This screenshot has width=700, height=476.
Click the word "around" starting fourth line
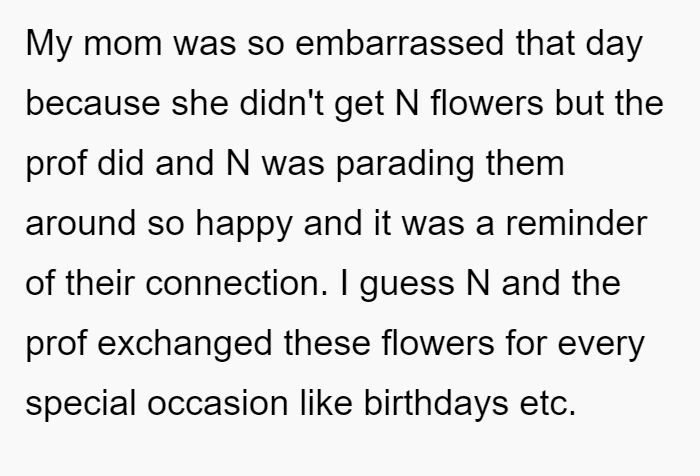(80, 223)
